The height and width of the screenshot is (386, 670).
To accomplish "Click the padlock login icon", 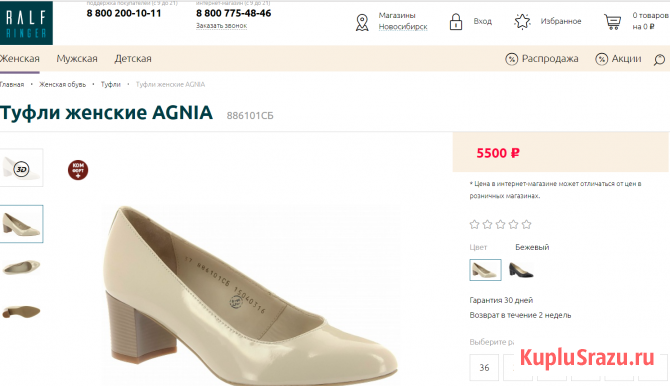I will click(455, 22).
